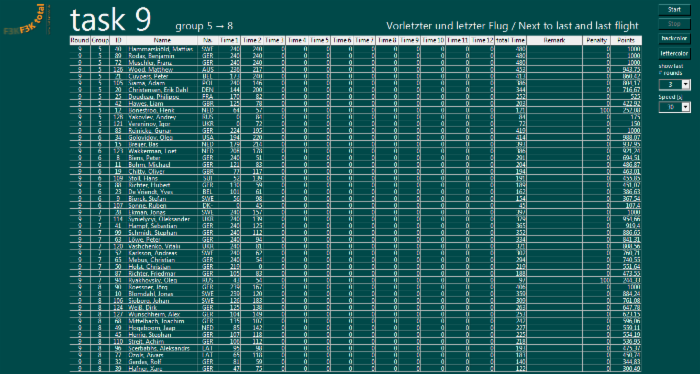Click the greyed-out Stop button
This screenshot has width=700, height=374.
tap(674, 24)
